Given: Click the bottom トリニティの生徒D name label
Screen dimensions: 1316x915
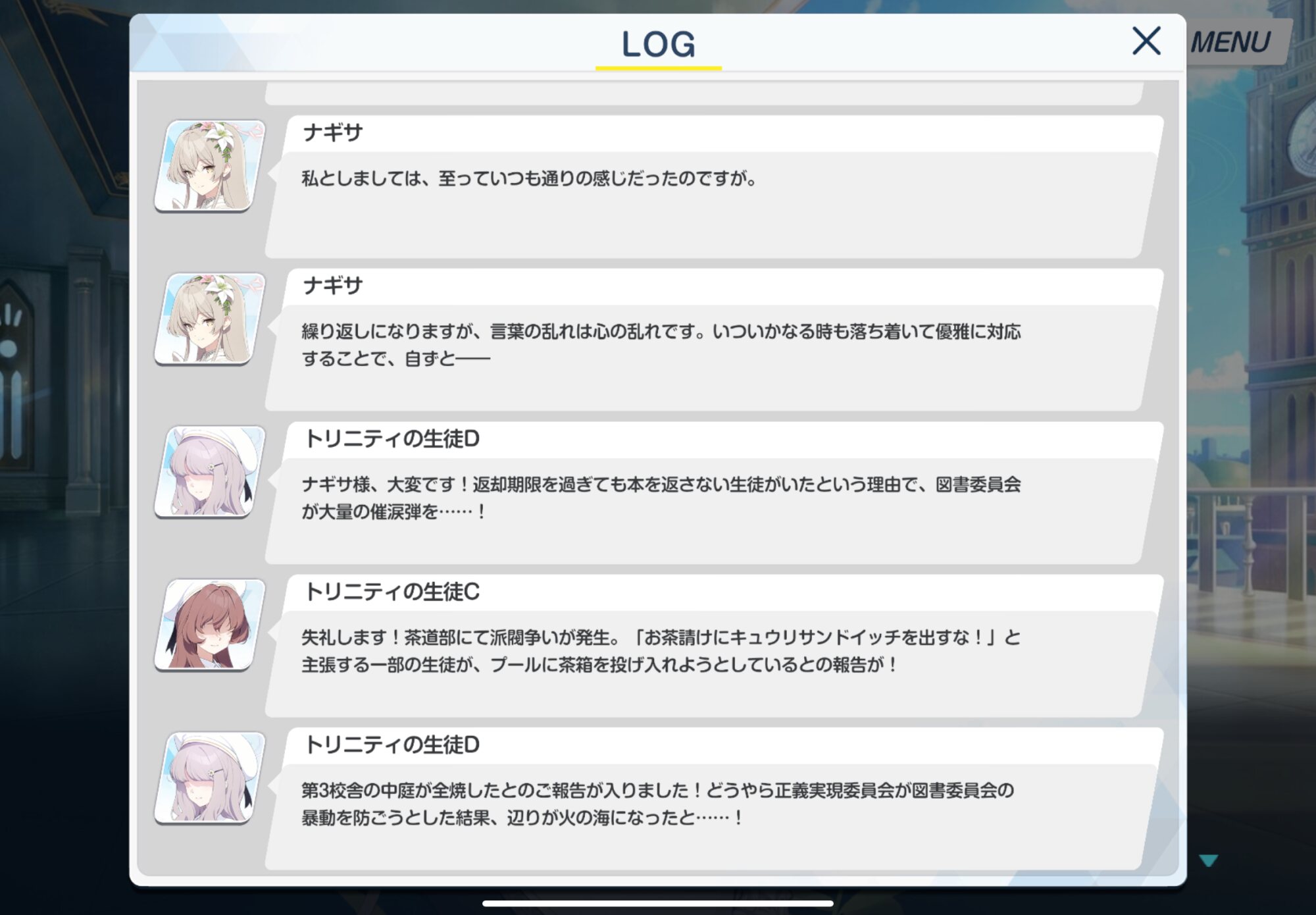Looking at the screenshot, I should [392, 745].
